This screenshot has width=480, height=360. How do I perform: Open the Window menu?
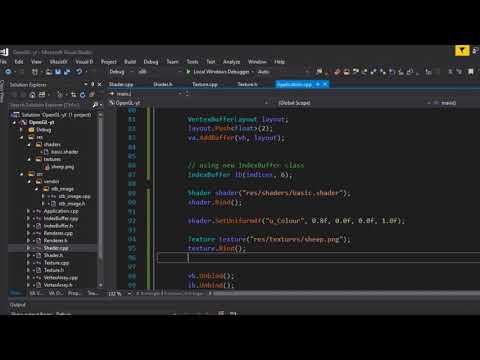[x=257, y=62]
